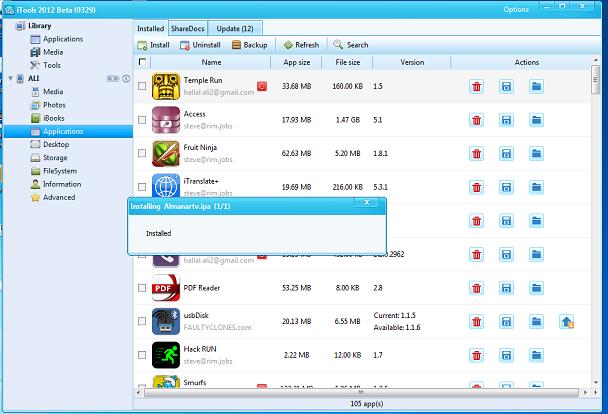
Task: Back up iTranslate+ with disk icon
Action: [506, 187]
